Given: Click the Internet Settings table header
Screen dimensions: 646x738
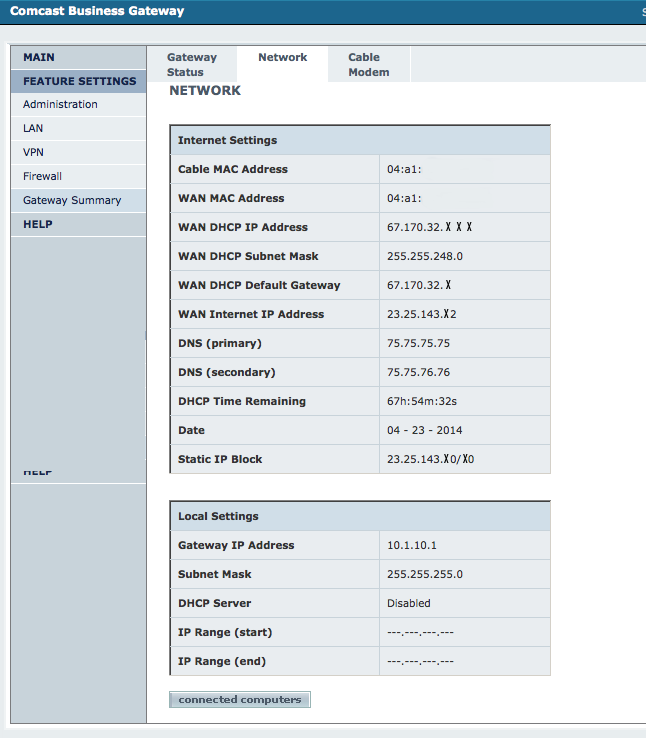Looking at the screenshot, I should coord(360,140).
